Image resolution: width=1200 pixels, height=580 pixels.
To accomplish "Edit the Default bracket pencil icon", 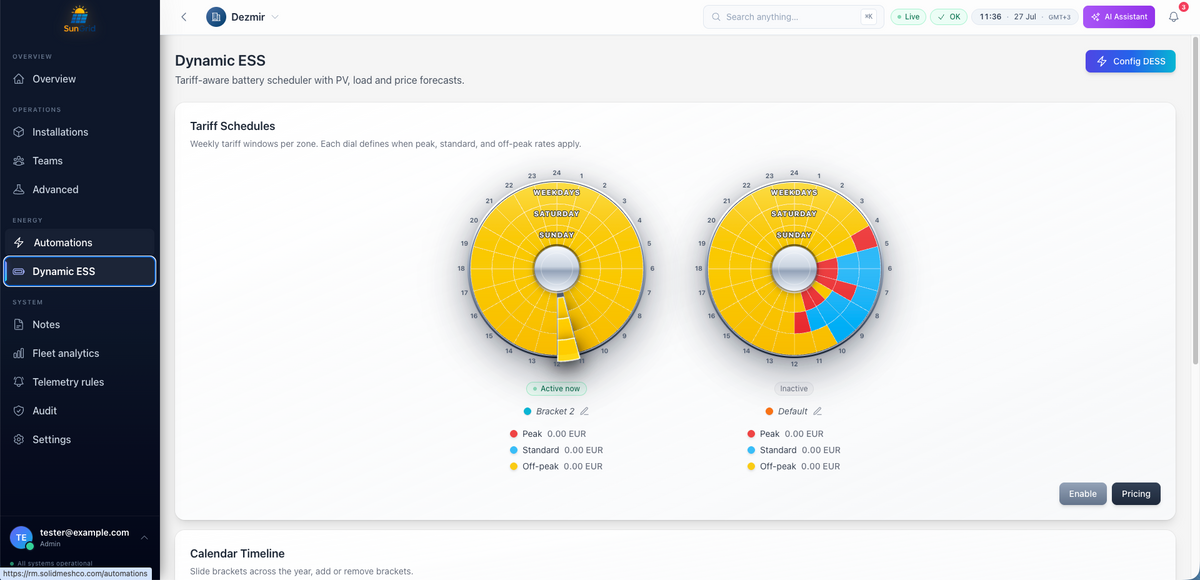I will click(817, 411).
